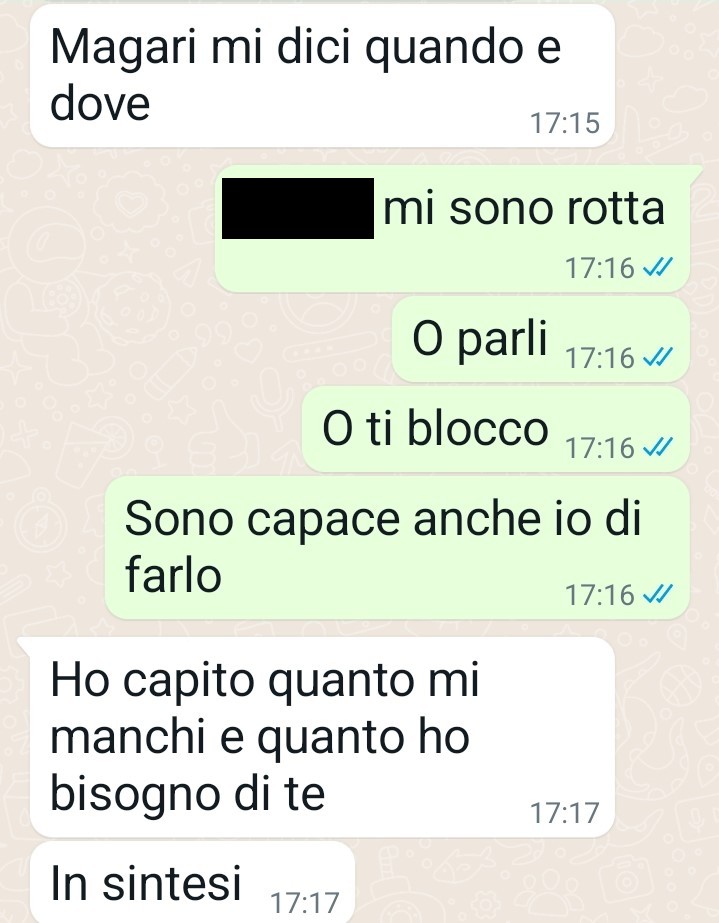719x923 pixels.
Task: Tap the word 'farlo' in green bubble
Action: click(173, 575)
